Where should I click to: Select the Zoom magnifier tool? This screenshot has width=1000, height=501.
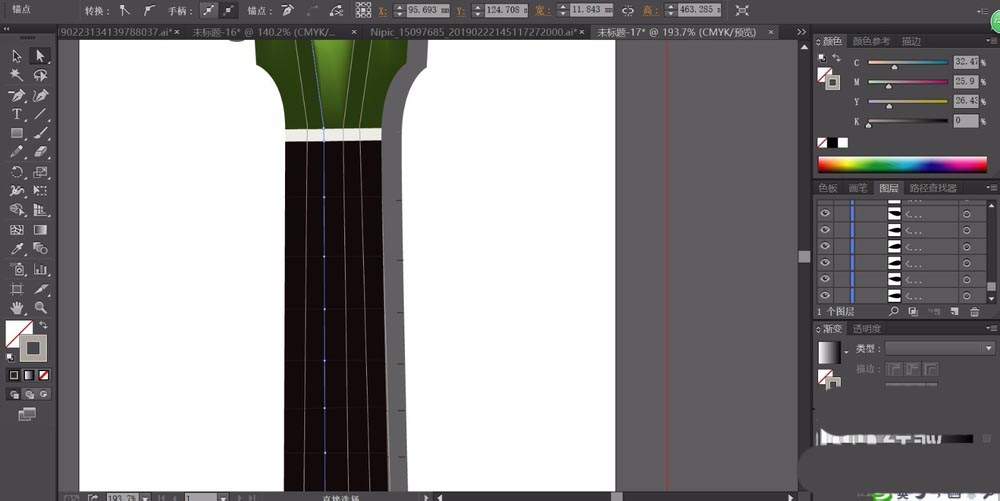[40, 308]
